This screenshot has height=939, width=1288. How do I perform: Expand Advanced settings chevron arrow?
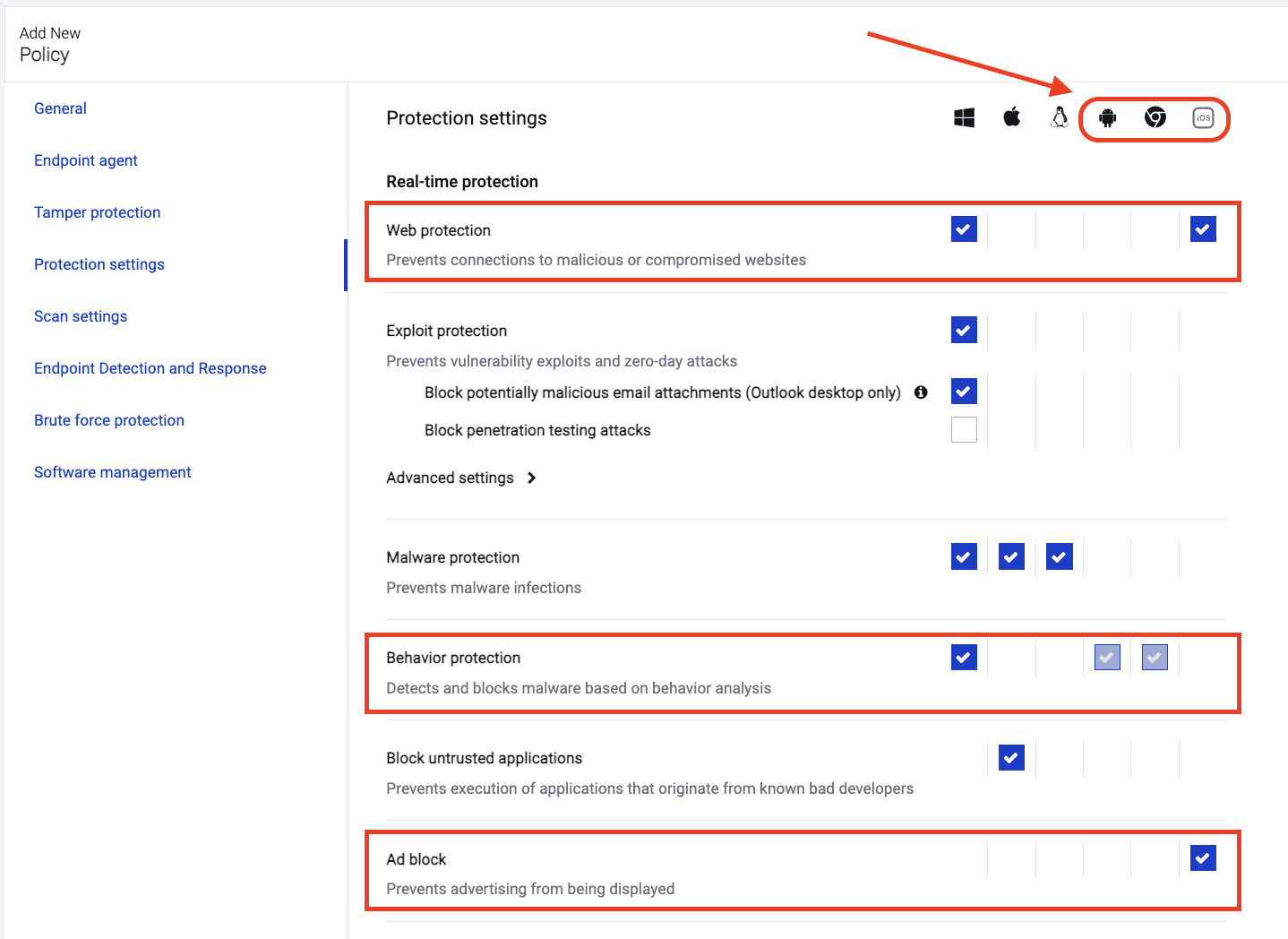point(532,478)
